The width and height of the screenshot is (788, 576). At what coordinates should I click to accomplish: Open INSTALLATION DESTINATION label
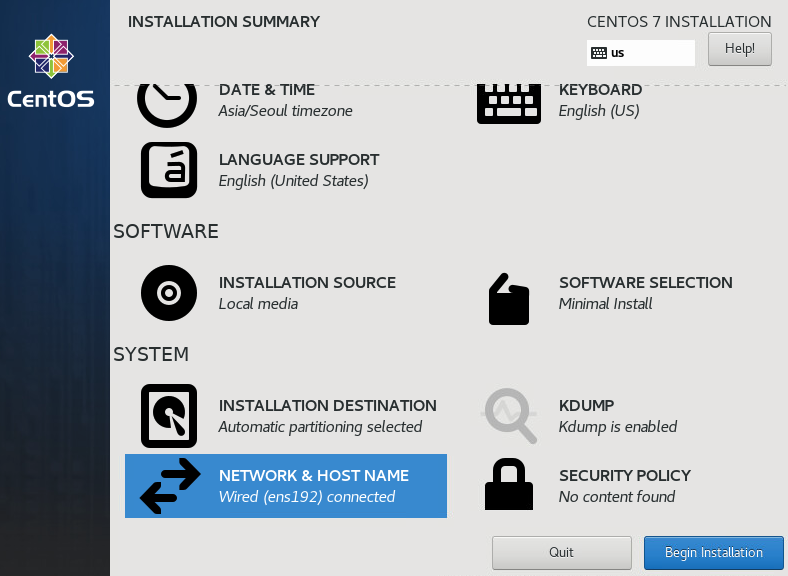tap(328, 406)
